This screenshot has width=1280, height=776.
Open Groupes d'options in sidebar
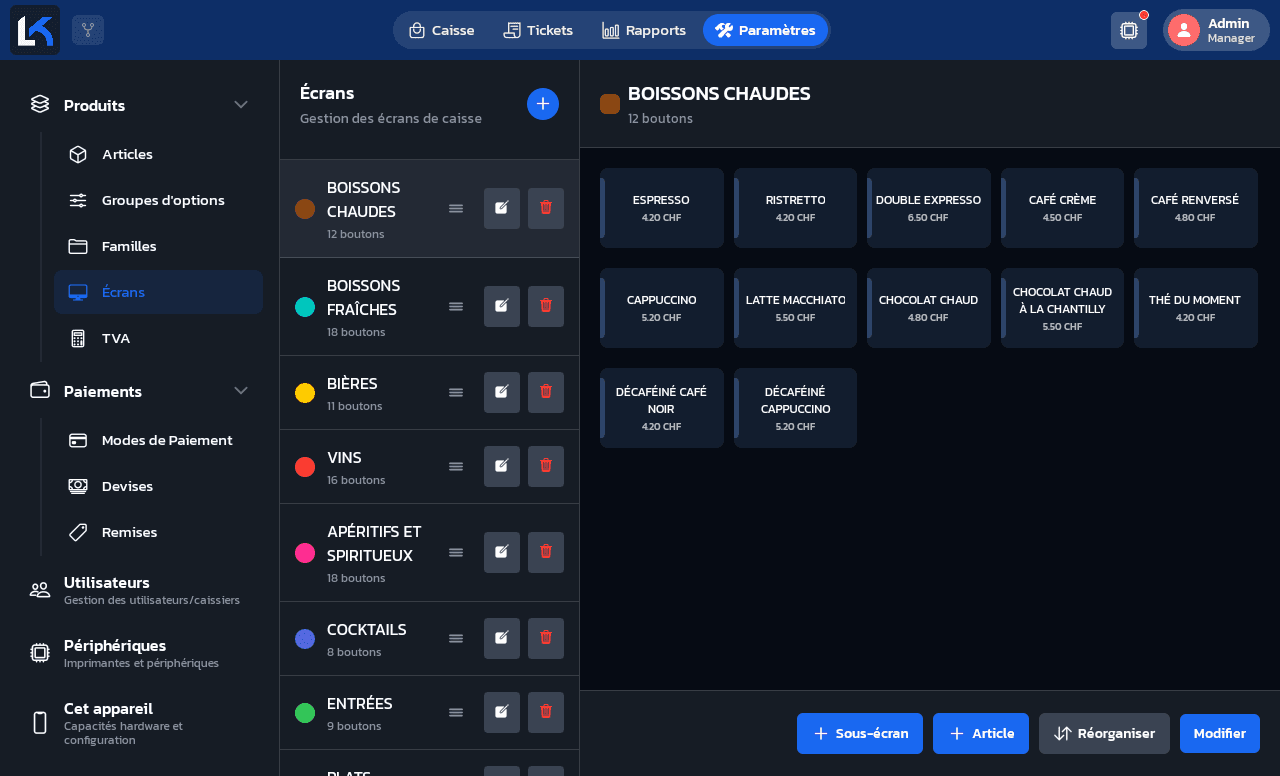click(x=159, y=200)
